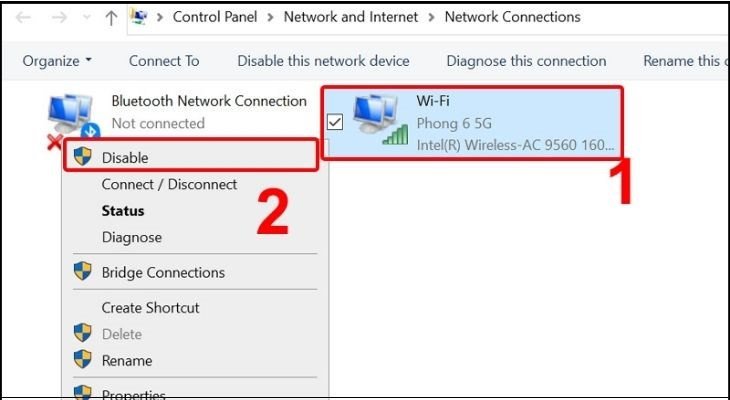730x400 pixels.
Task: Click the Wi-Fi network adapter icon
Action: [378, 122]
